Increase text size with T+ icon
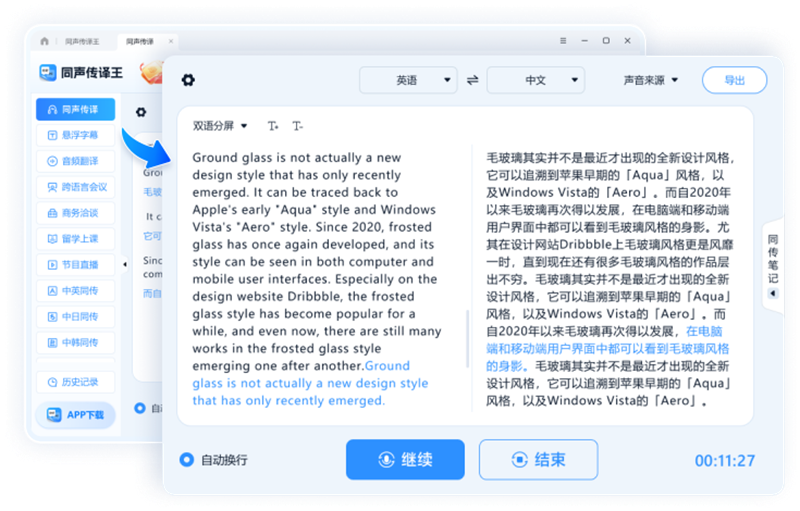The height and width of the screenshot is (511, 800). (x=273, y=126)
